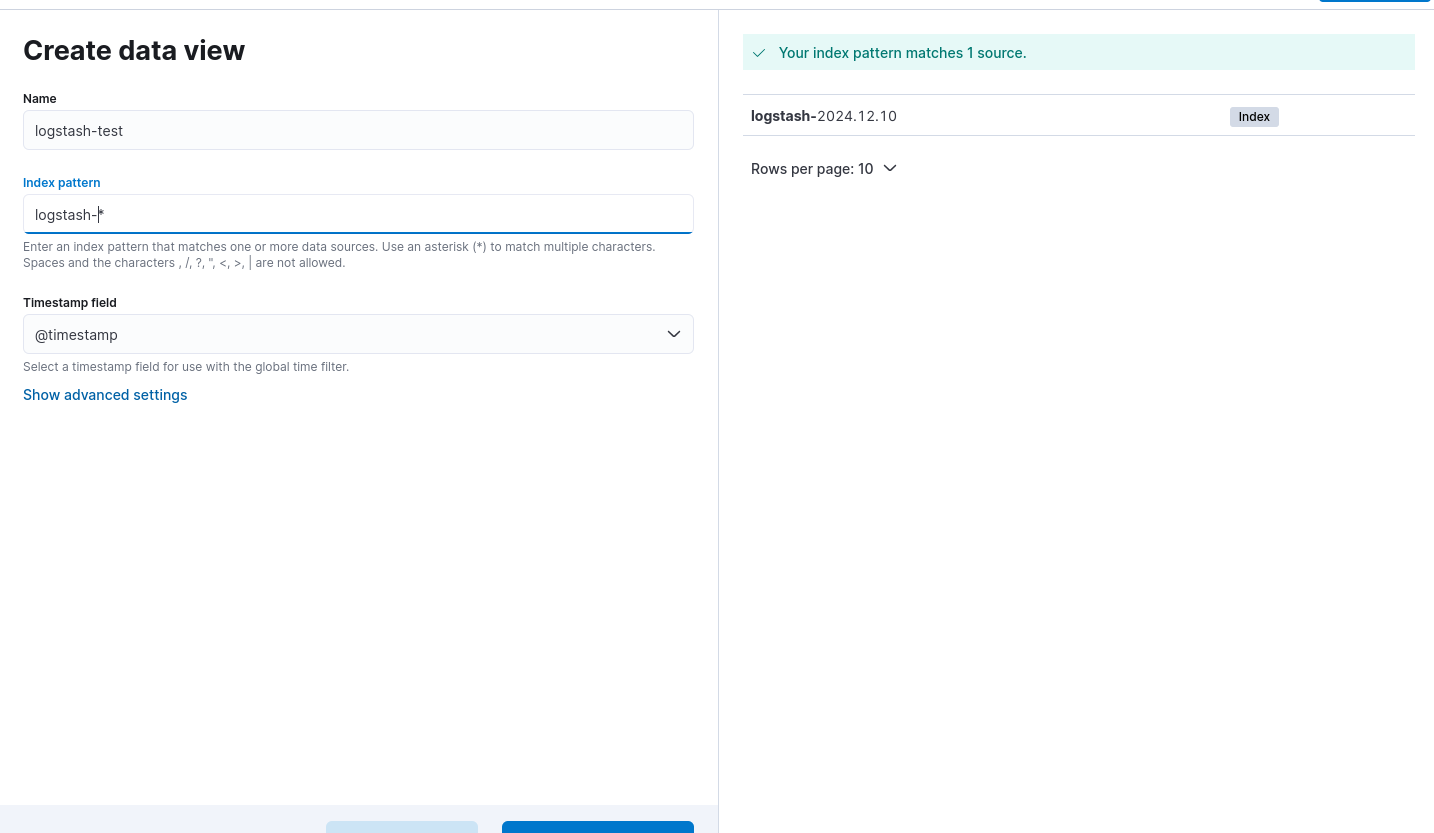This screenshot has height=833, width=1434.
Task: Click the global time filter help text
Action: click(x=186, y=367)
